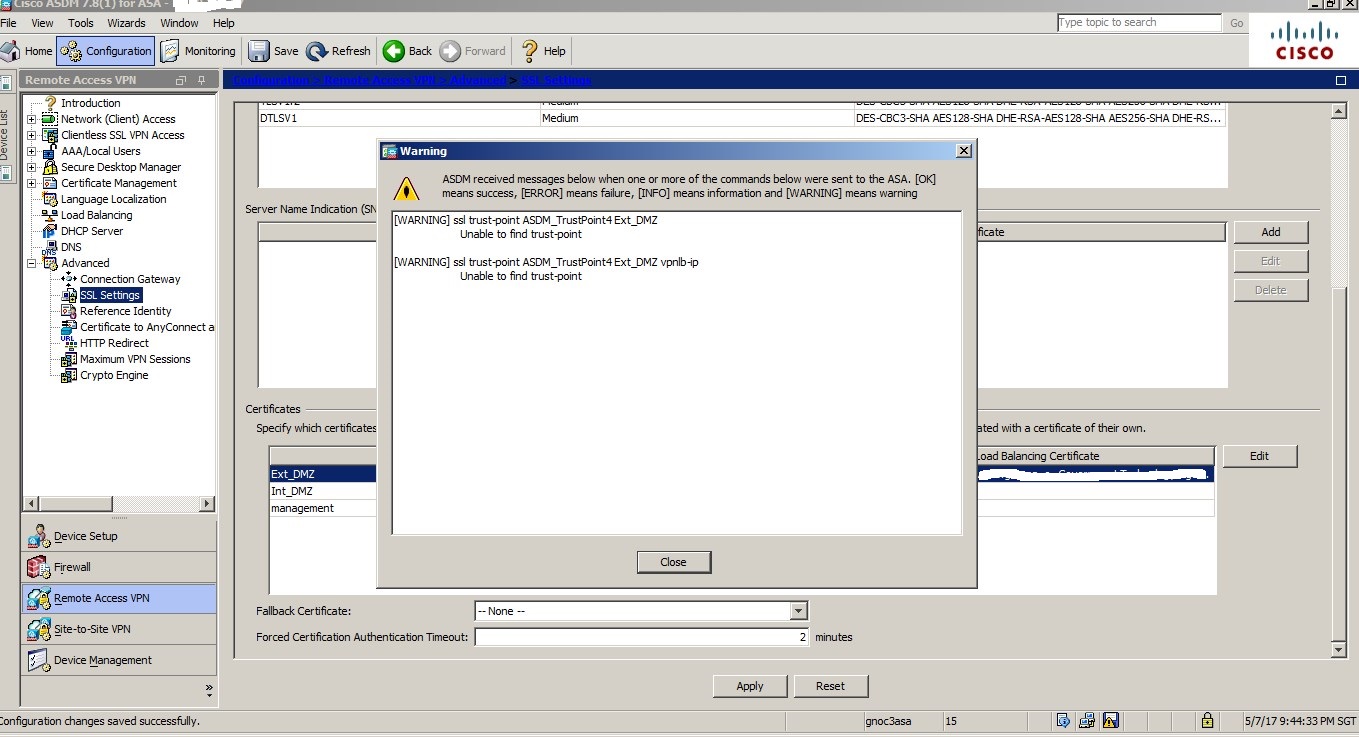1359x737 pixels.
Task: Select the DTLSV1 cipher row
Action: [x=741, y=118]
